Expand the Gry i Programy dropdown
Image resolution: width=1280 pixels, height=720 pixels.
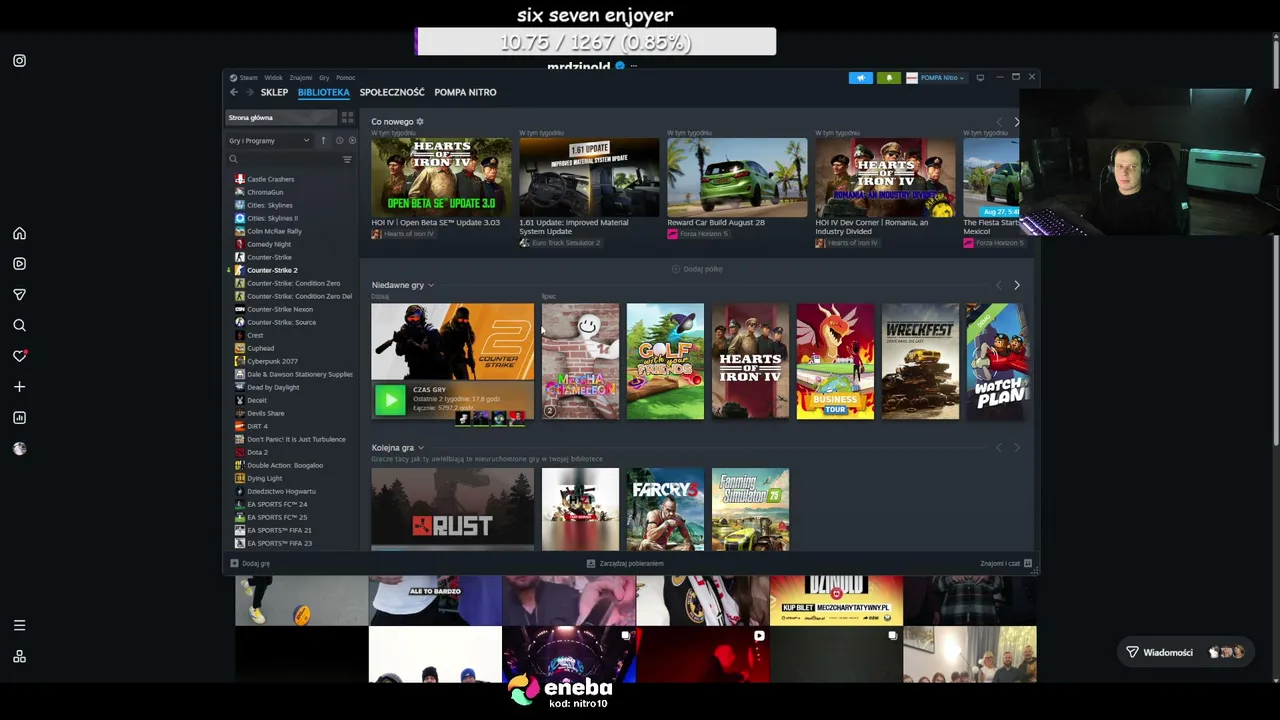pyautogui.click(x=270, y=140)
